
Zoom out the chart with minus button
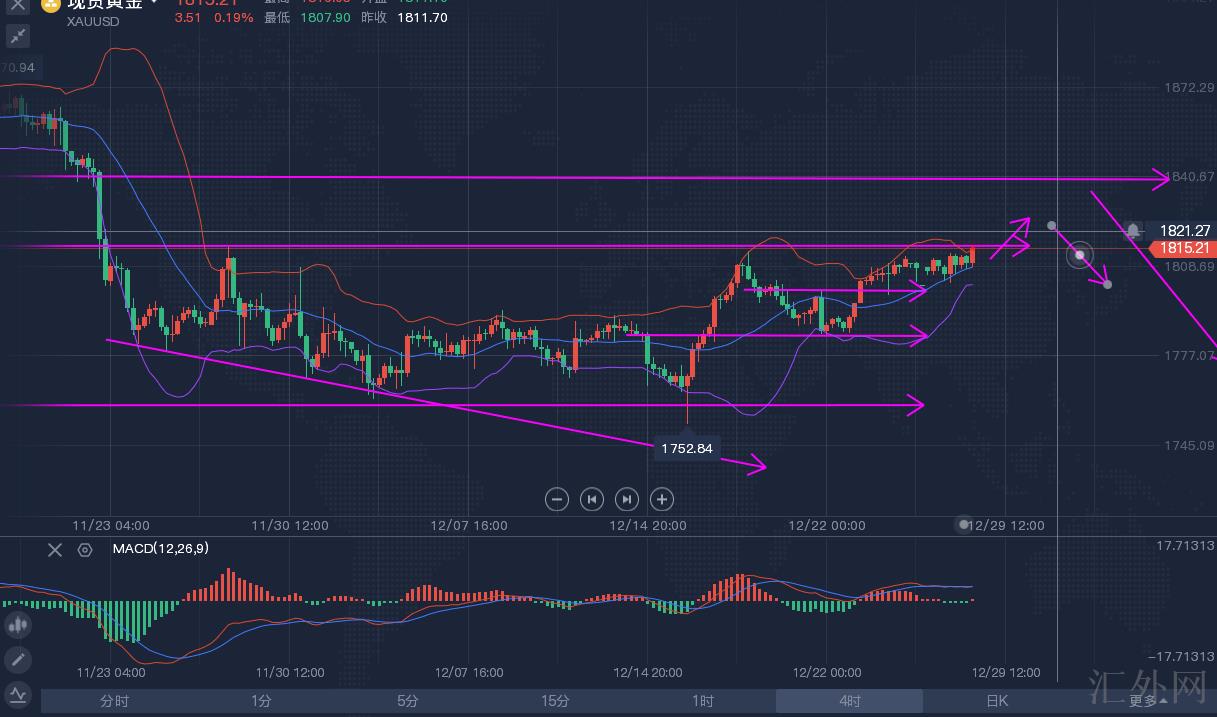[x=557, y=499]
